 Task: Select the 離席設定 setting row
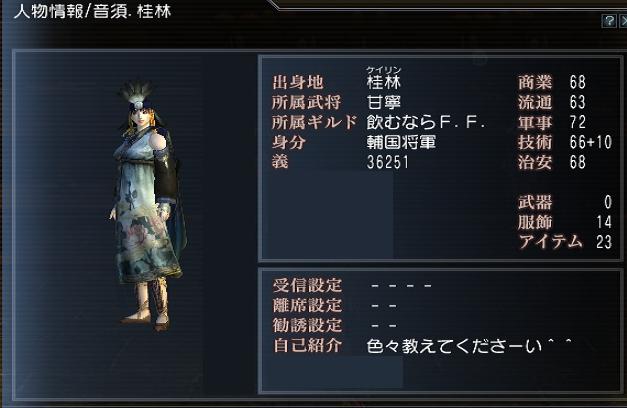tap(335, 306)
